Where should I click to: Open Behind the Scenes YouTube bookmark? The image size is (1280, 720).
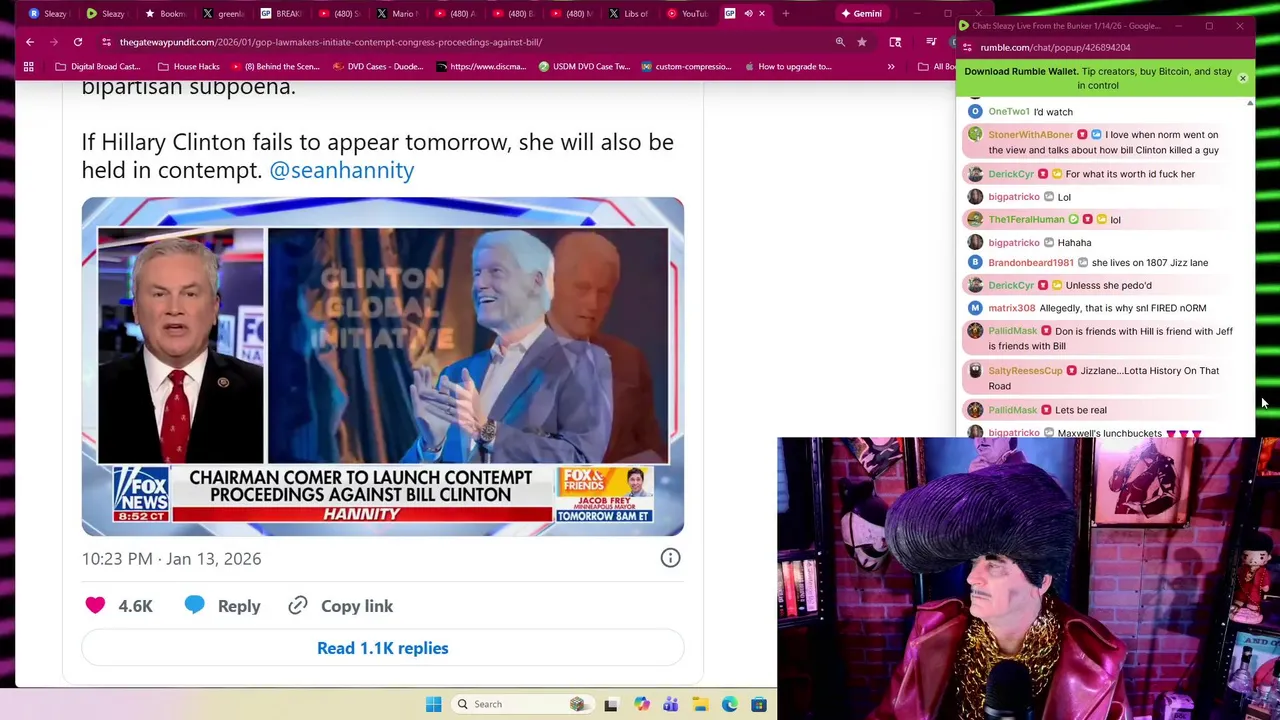point(276,67)
